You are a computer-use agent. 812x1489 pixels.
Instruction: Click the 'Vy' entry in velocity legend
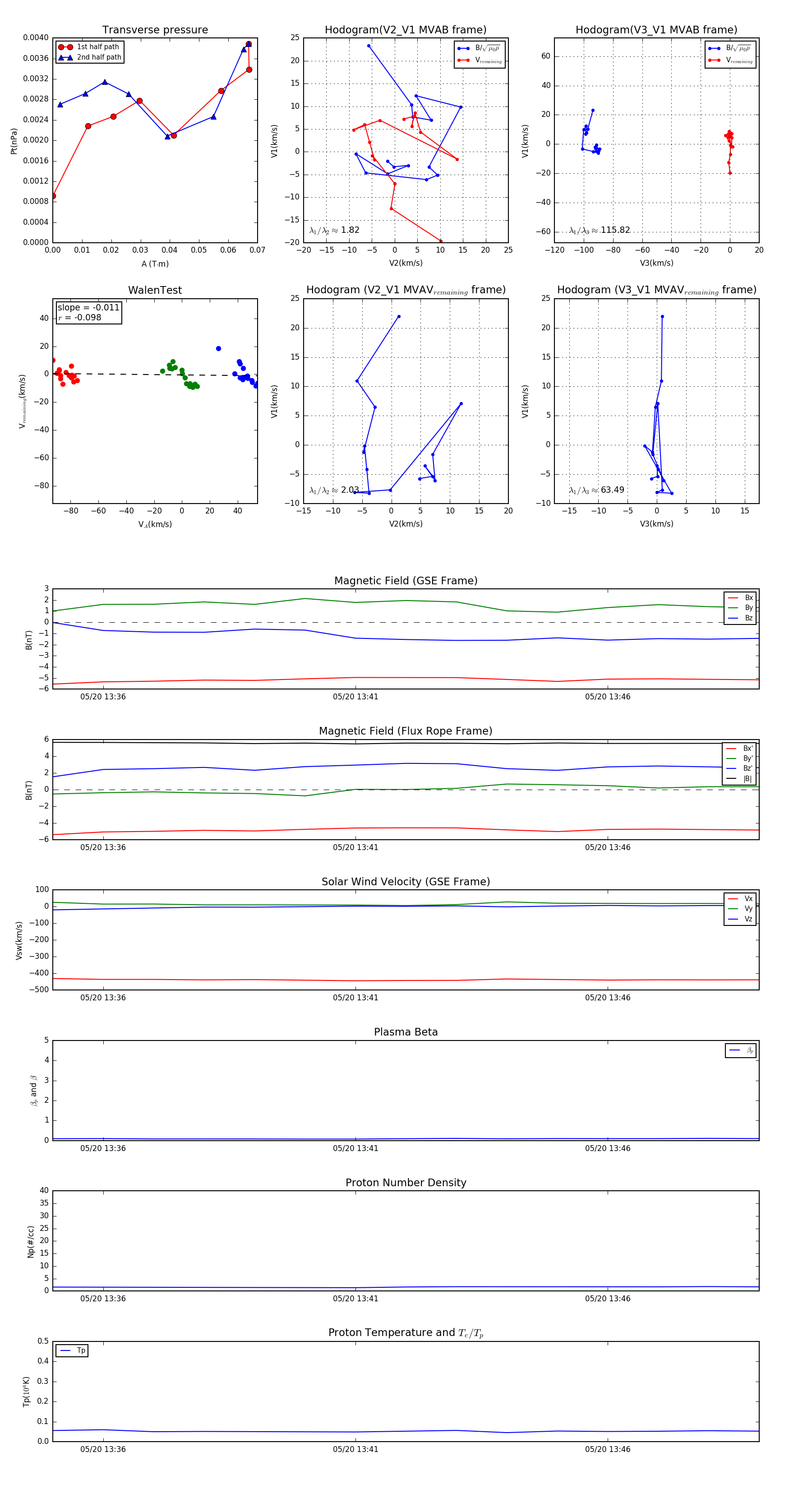click(740, 909)
